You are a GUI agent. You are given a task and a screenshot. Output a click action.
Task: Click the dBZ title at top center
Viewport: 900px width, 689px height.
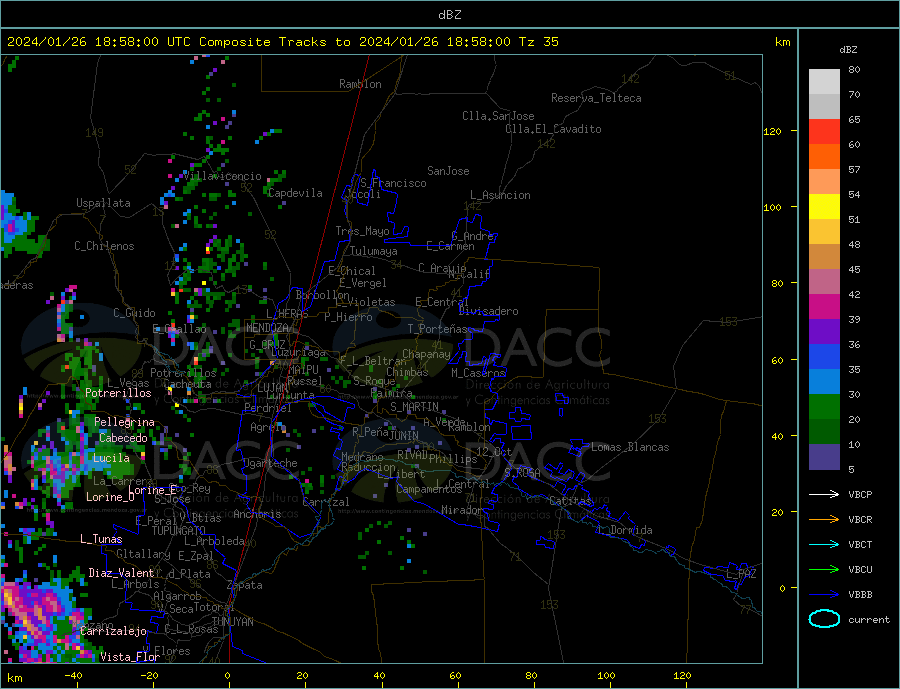[449, 15]
